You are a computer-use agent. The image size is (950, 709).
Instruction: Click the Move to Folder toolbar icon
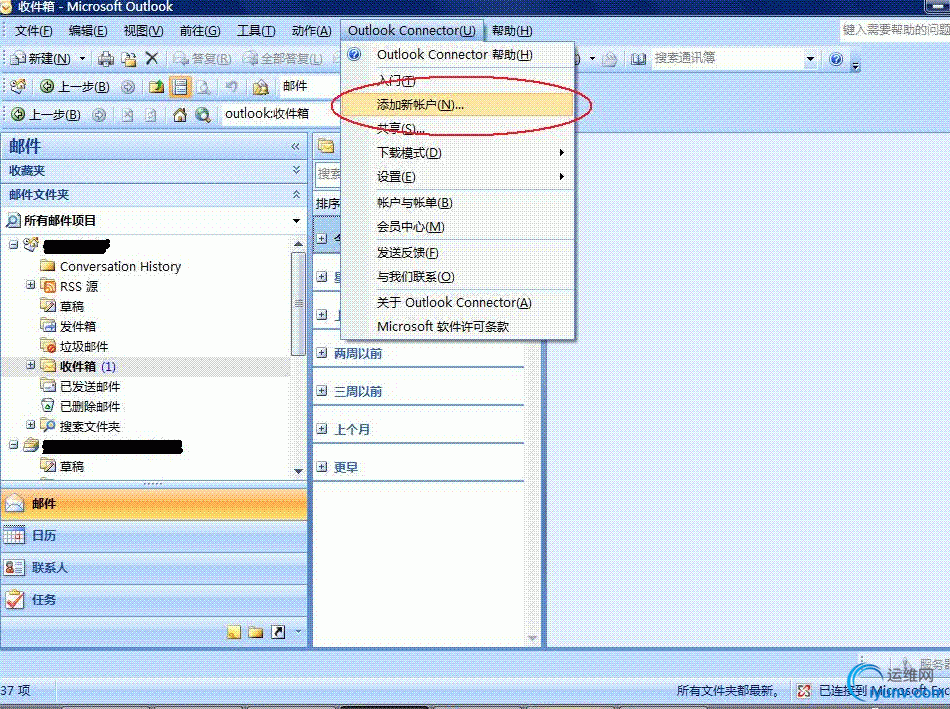(x=128, y=59)
